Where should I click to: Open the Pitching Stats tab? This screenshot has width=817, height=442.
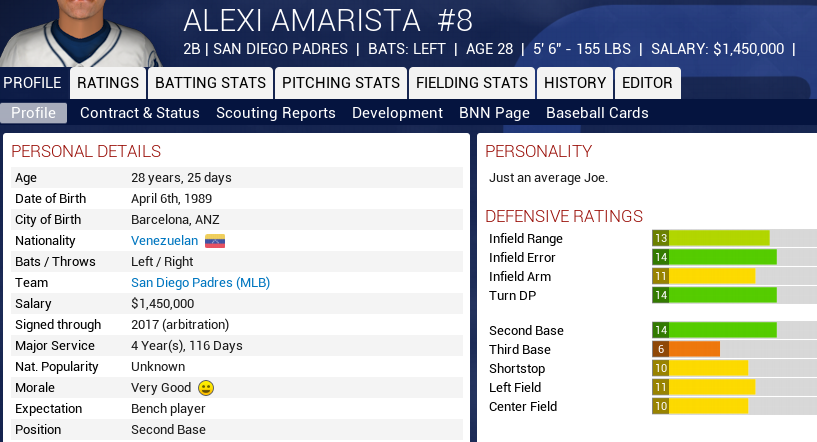[340, 83]
